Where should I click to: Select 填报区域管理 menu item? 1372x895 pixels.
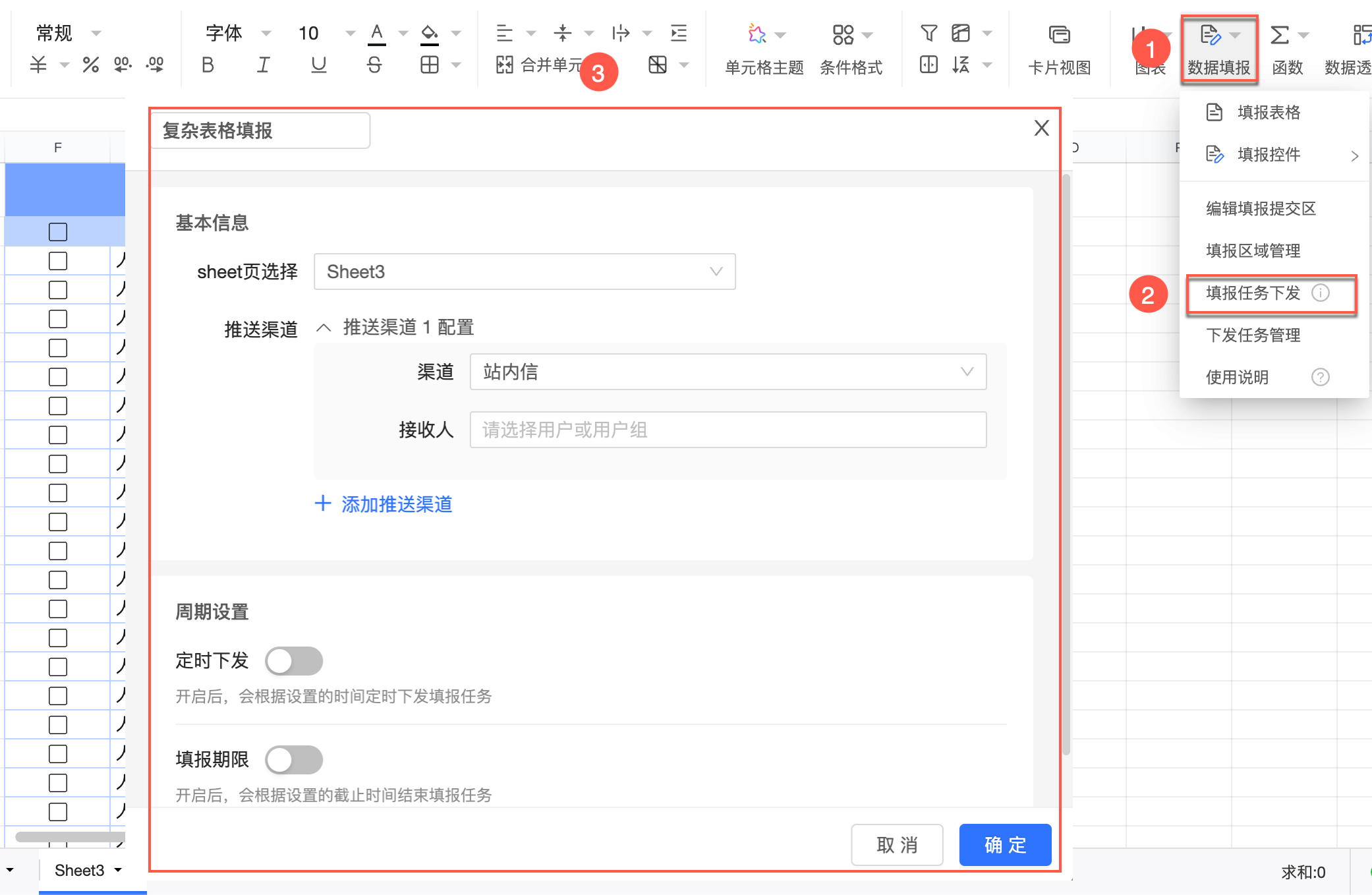pos(1274,250)
